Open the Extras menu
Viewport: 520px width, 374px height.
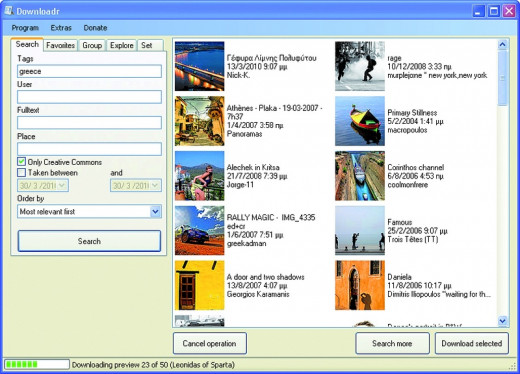61,28
